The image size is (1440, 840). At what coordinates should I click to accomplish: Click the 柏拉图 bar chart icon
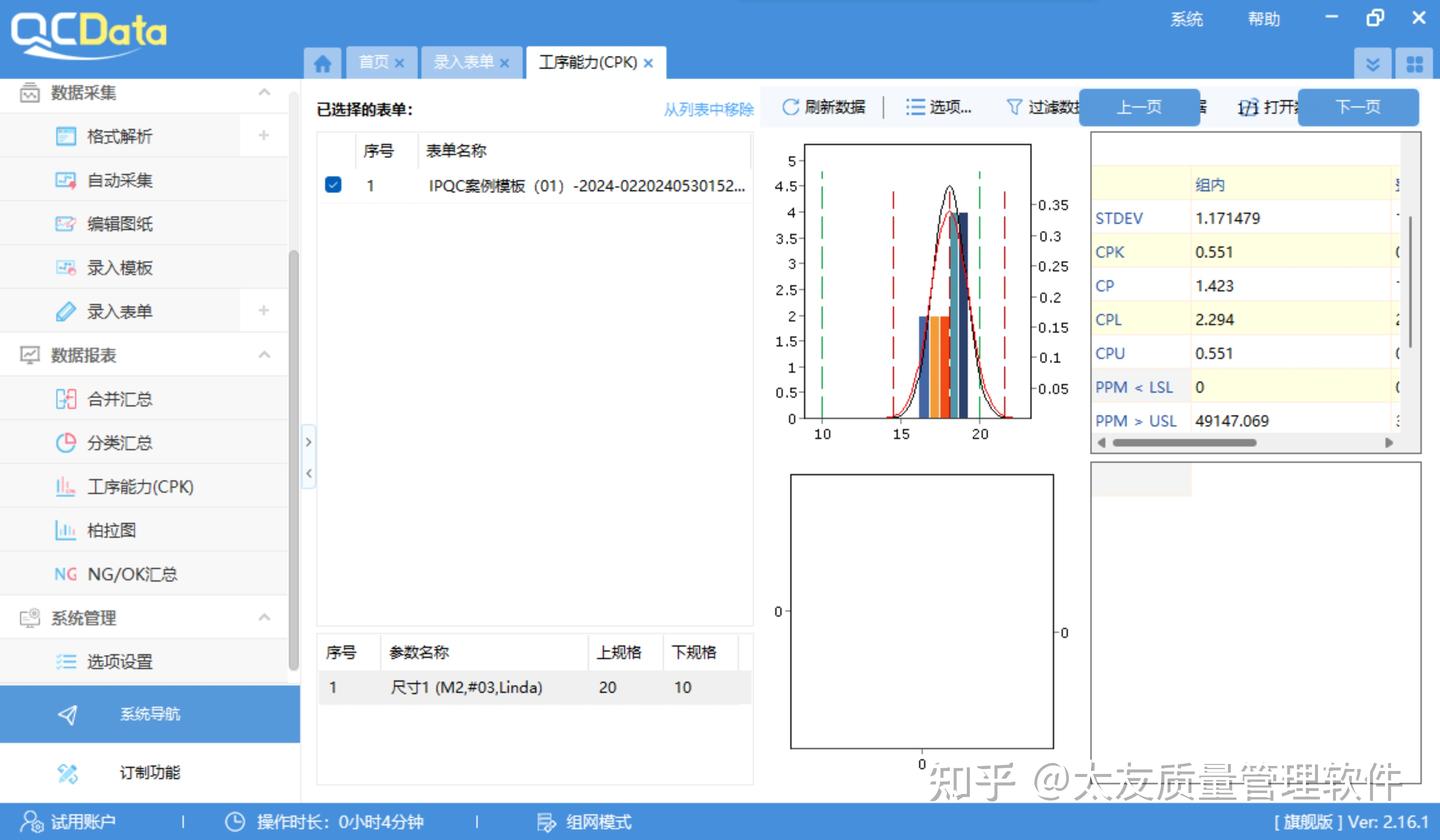[66, 530]
